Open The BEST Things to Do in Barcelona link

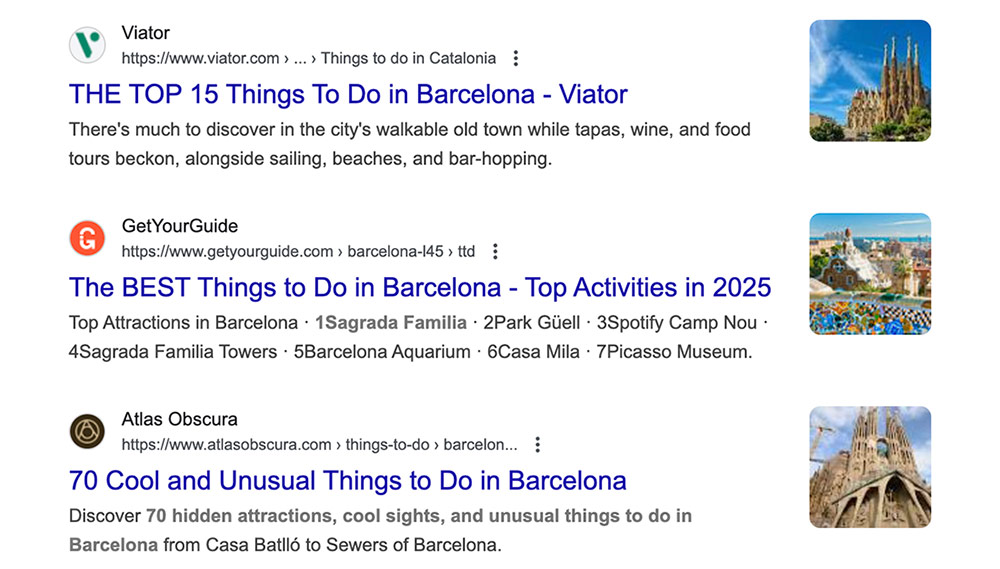420,288
